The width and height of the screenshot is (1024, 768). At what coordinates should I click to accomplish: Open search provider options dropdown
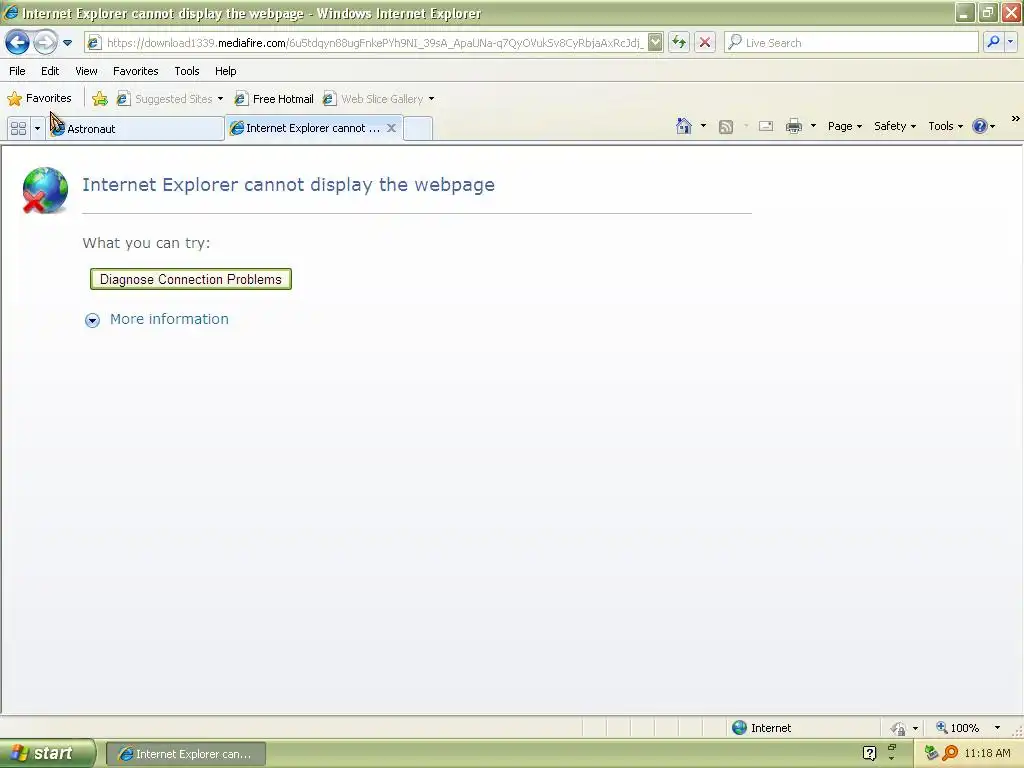click(x=1011, y=42)
